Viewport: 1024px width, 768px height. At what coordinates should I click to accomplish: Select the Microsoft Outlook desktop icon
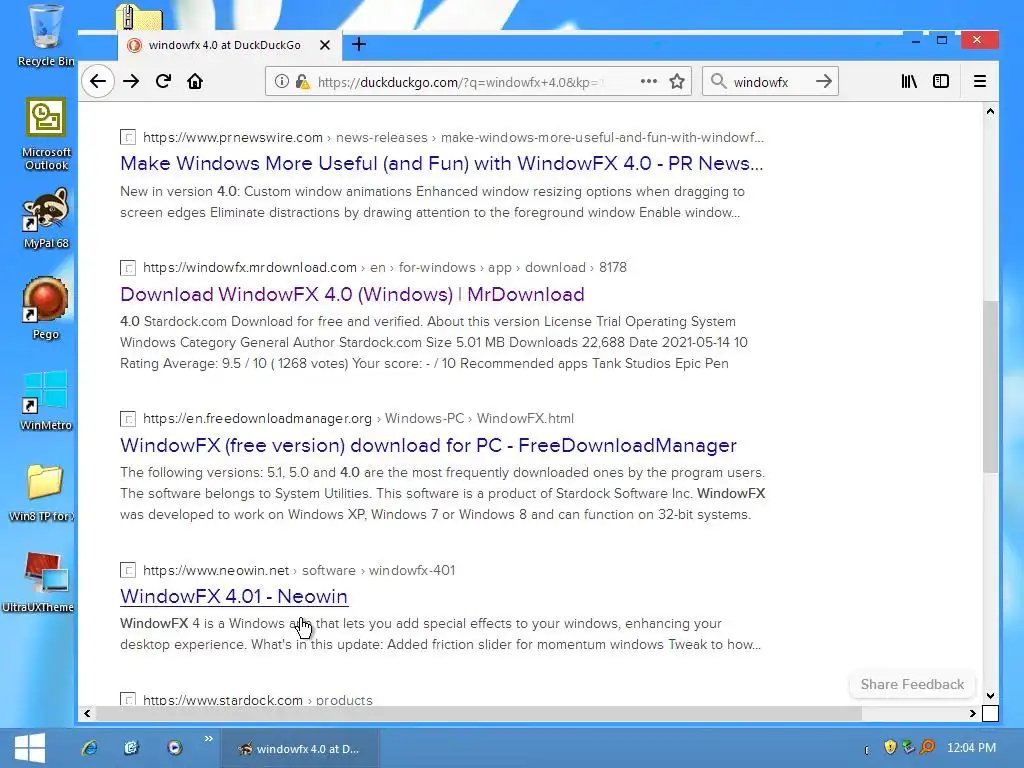46,134
